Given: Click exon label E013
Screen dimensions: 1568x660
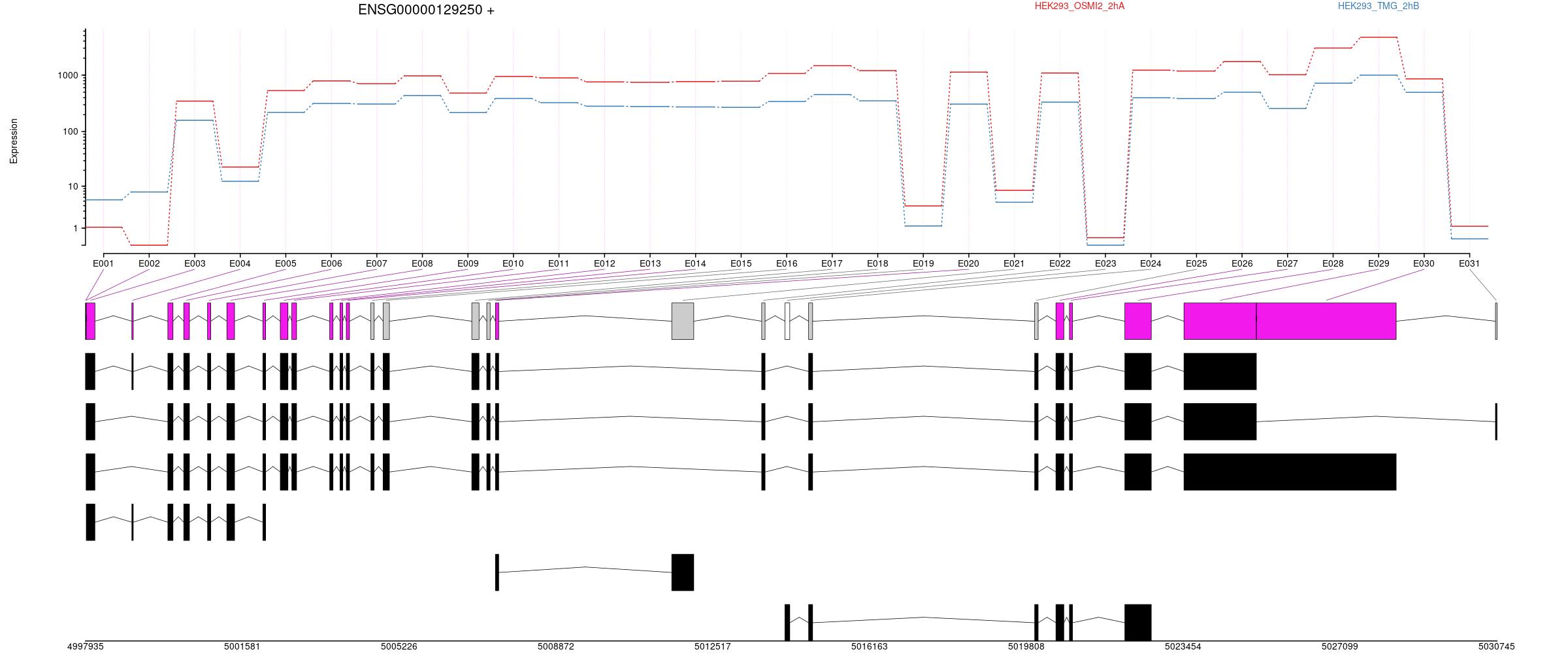Looking at the screenshot, I should pos(650,264).
